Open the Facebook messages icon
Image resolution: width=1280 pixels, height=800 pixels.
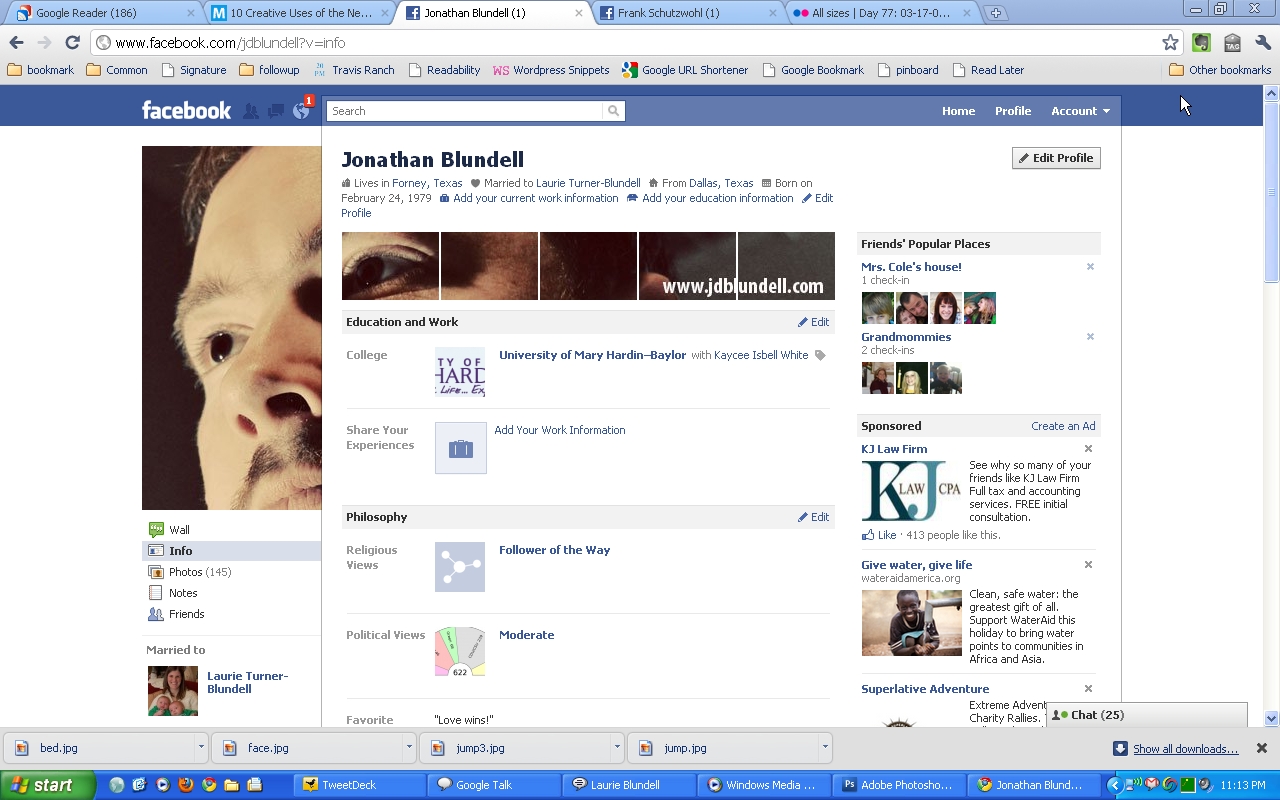[x=275, y=111]
